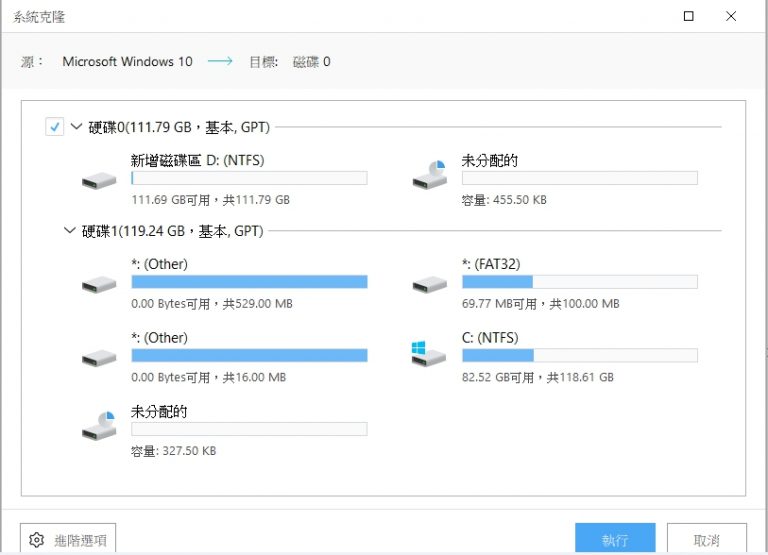Click the FAT32 partition drive icon
The image size is (768, 555).
pos(430,284)
